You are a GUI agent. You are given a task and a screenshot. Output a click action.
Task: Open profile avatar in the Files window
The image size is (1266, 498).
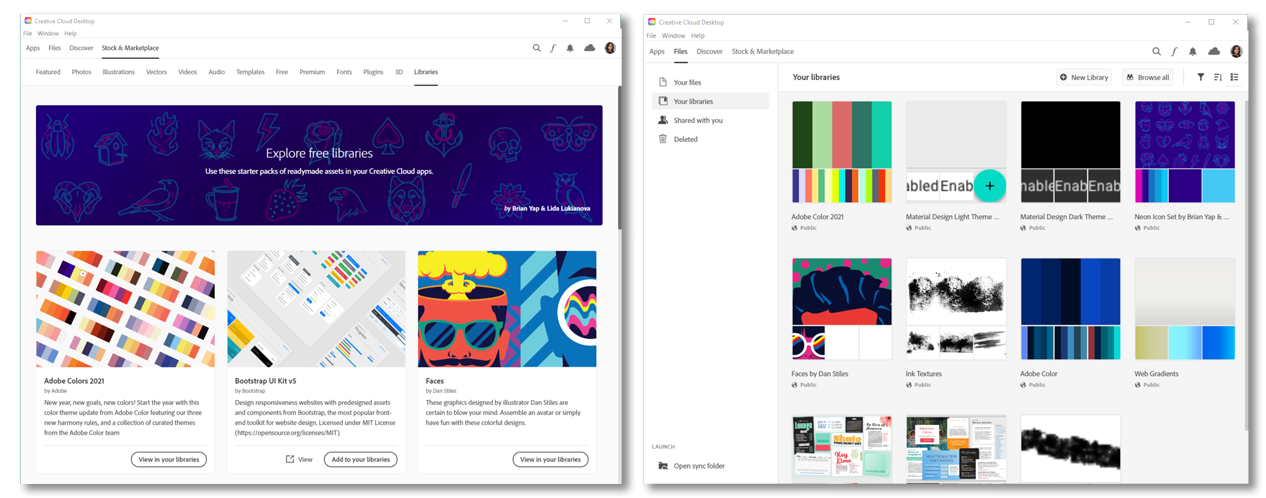[x=1236, y=51]
